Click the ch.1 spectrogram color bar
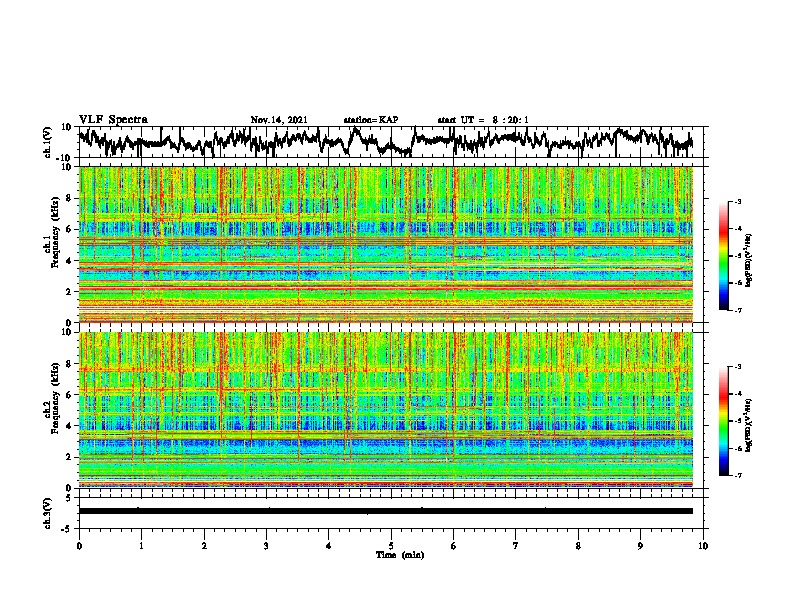 [x=723, y=256]
